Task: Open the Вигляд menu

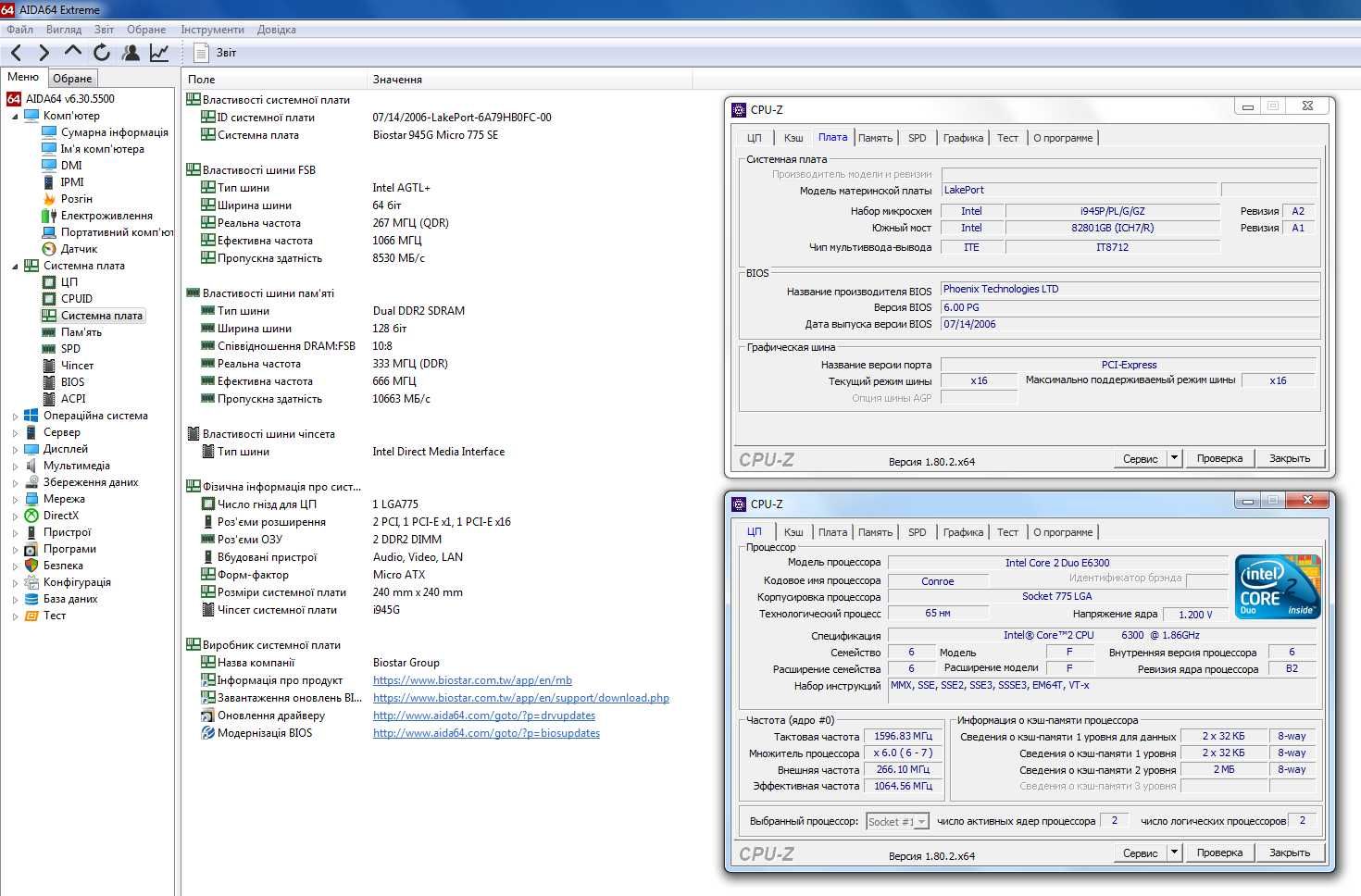Action: point(64,30)
